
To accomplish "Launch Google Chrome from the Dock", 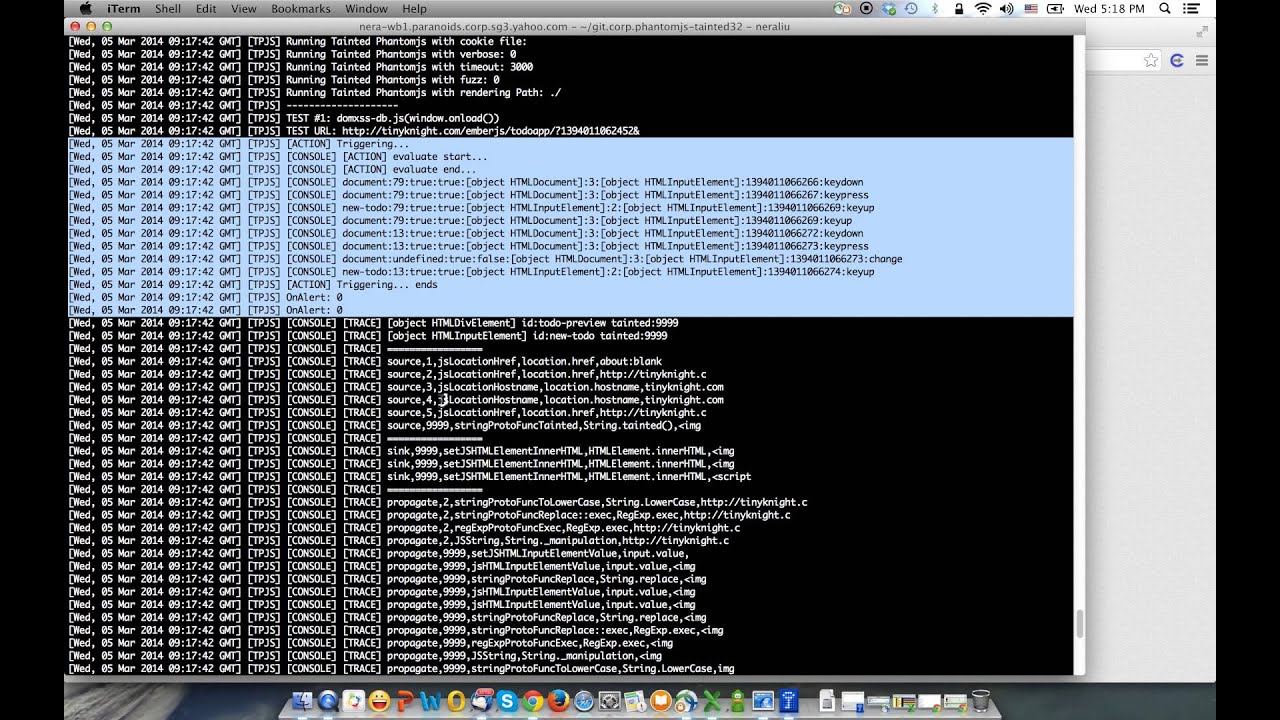I will (x=533, y=701).
